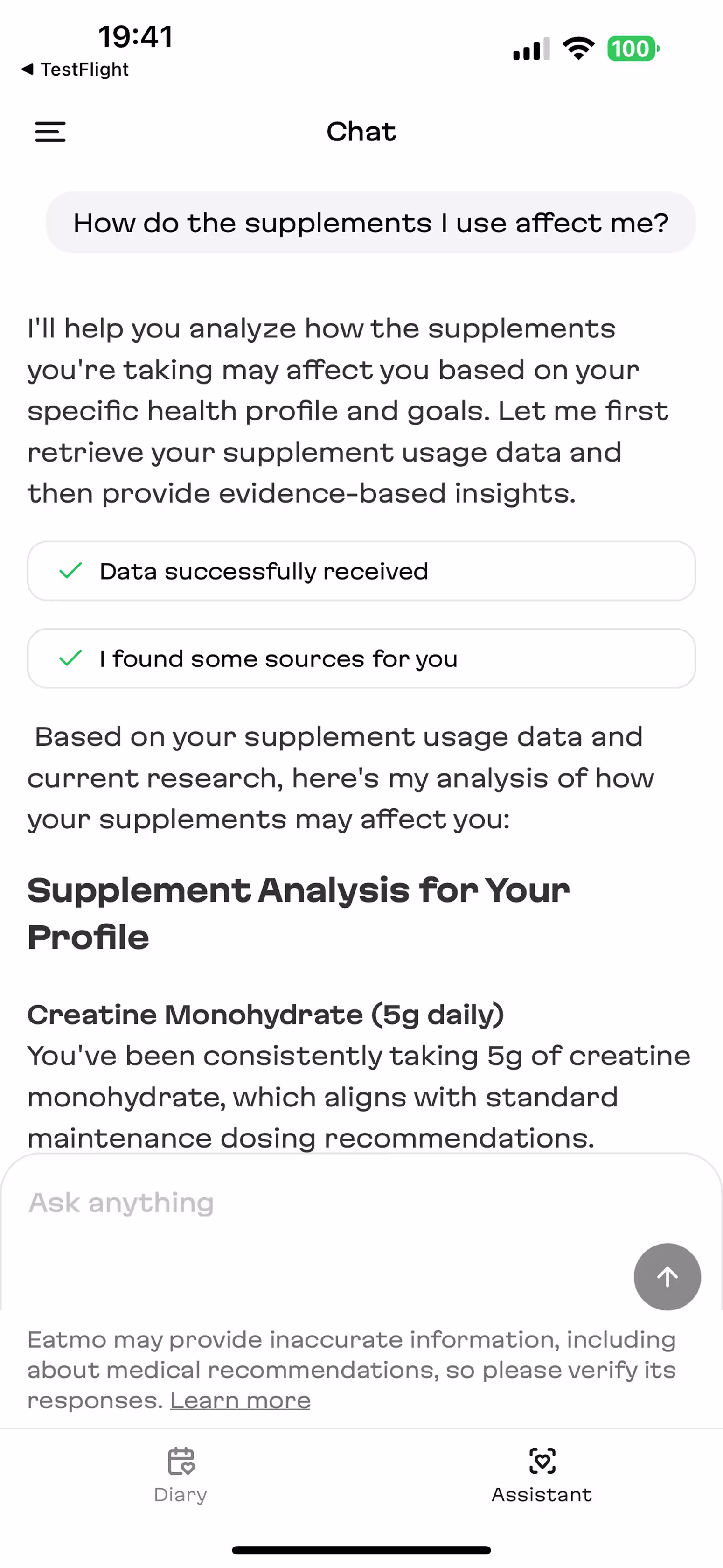Tap the green check beside found sources
This screenshot has height=1568, width=723.
click(70, 658)
